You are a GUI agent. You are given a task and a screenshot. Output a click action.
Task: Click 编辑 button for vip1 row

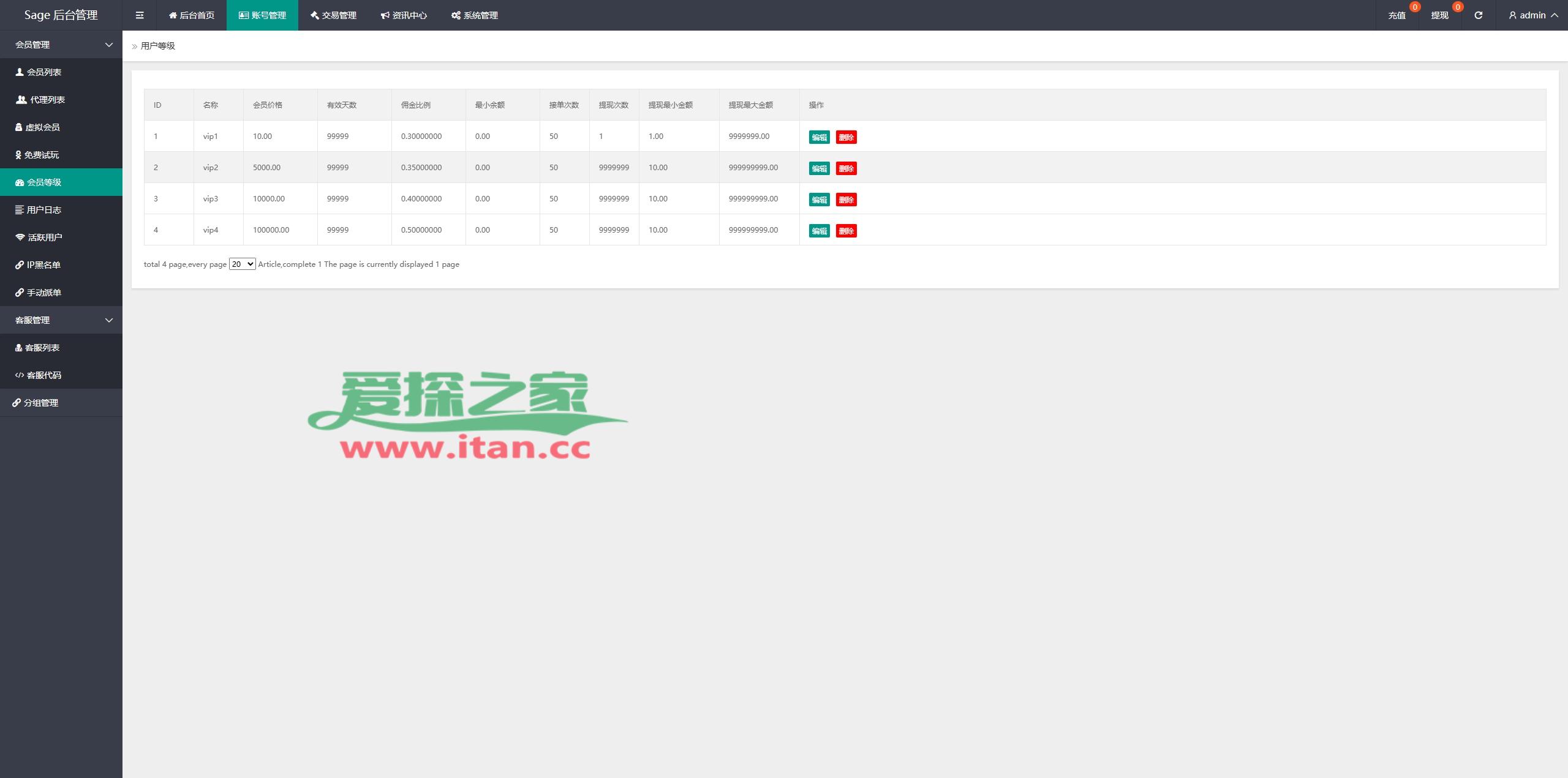(819, 137)
